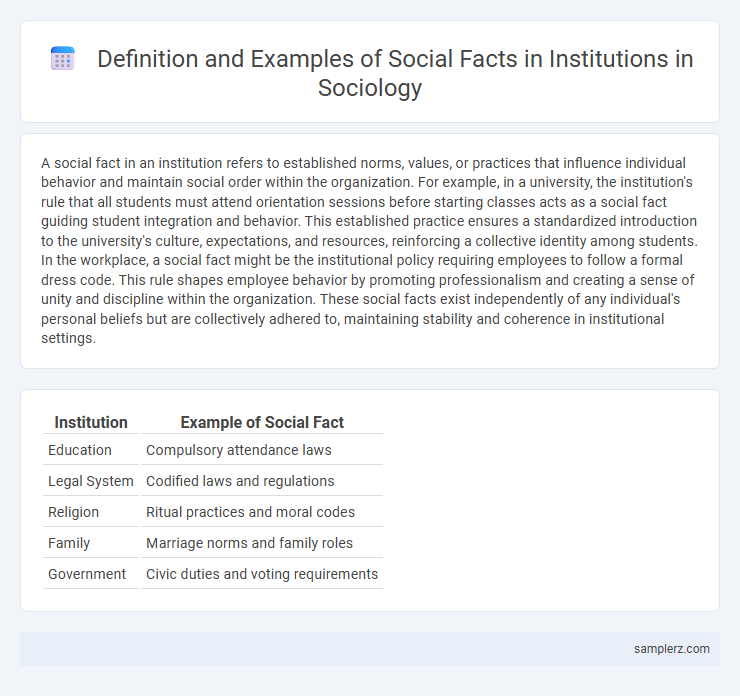The image size is (740, 696).
Task: Click Codified laws and regulations cell
Action: pyautogui.click(x=262, y=481)
